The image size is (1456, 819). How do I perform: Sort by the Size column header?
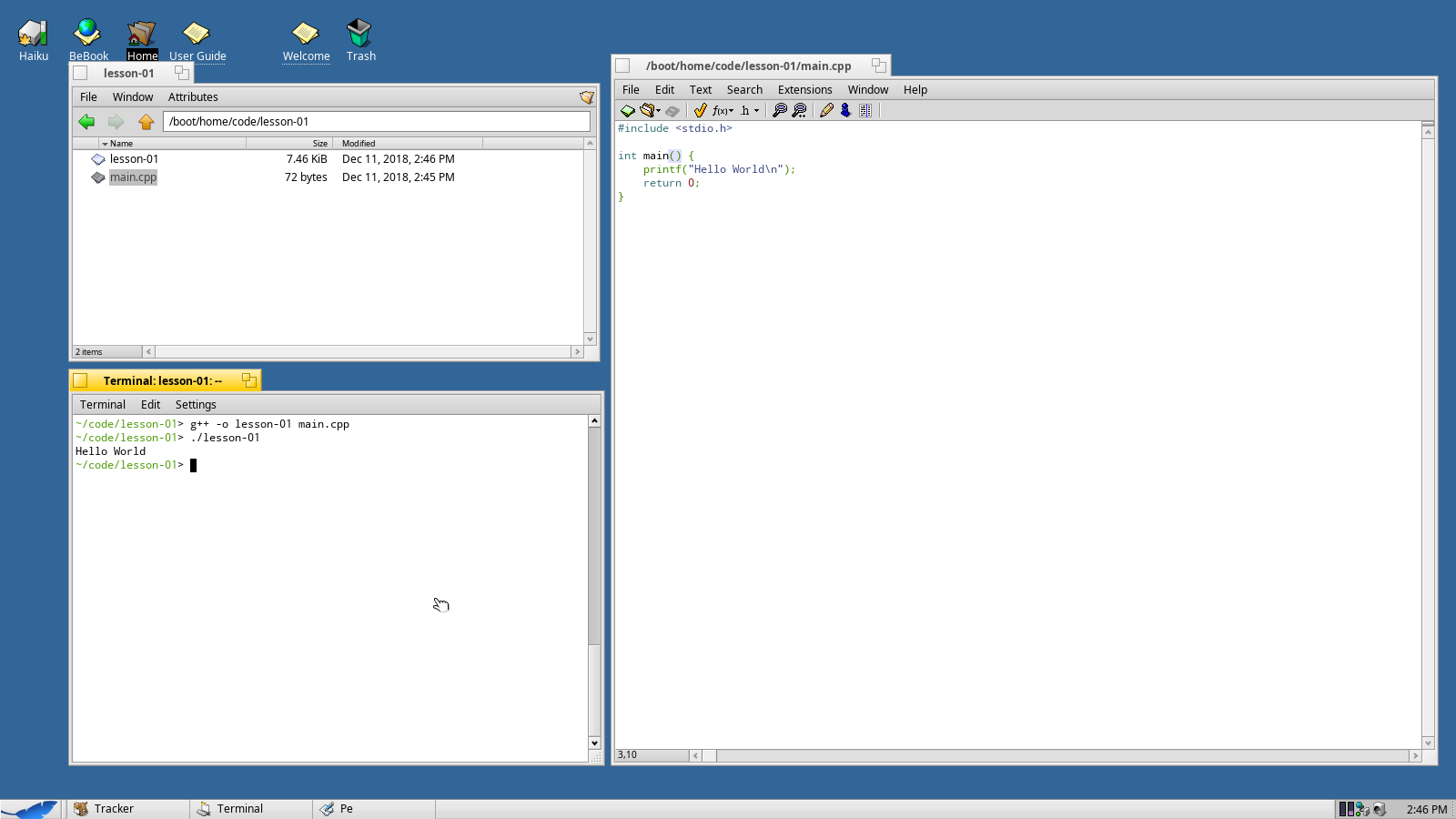(x=289, y=144)
